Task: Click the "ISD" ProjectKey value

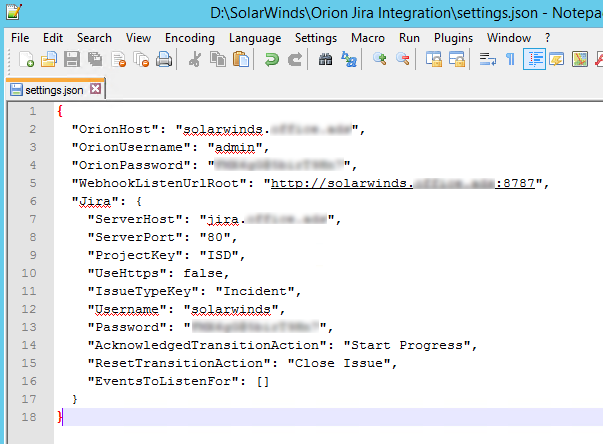Action: point(219,255)
